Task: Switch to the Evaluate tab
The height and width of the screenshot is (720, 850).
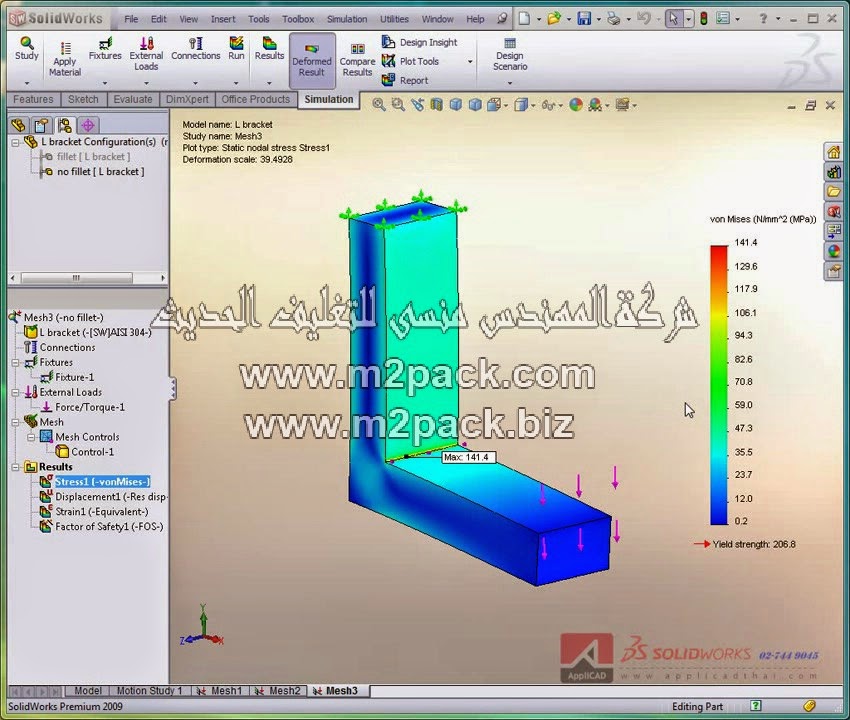Action: (x=133, y=99)
